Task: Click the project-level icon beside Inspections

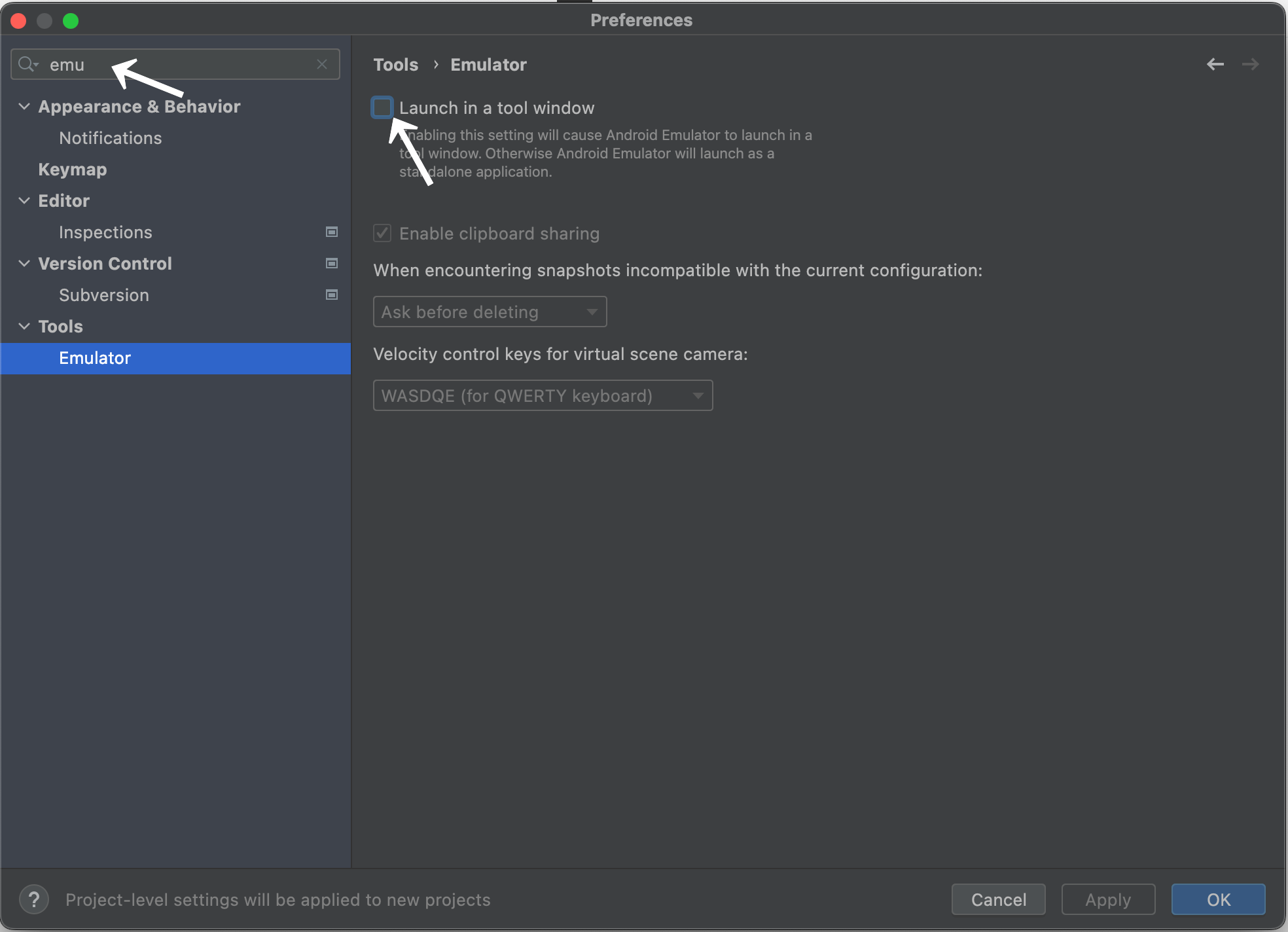Action: (x=332, y=232)
